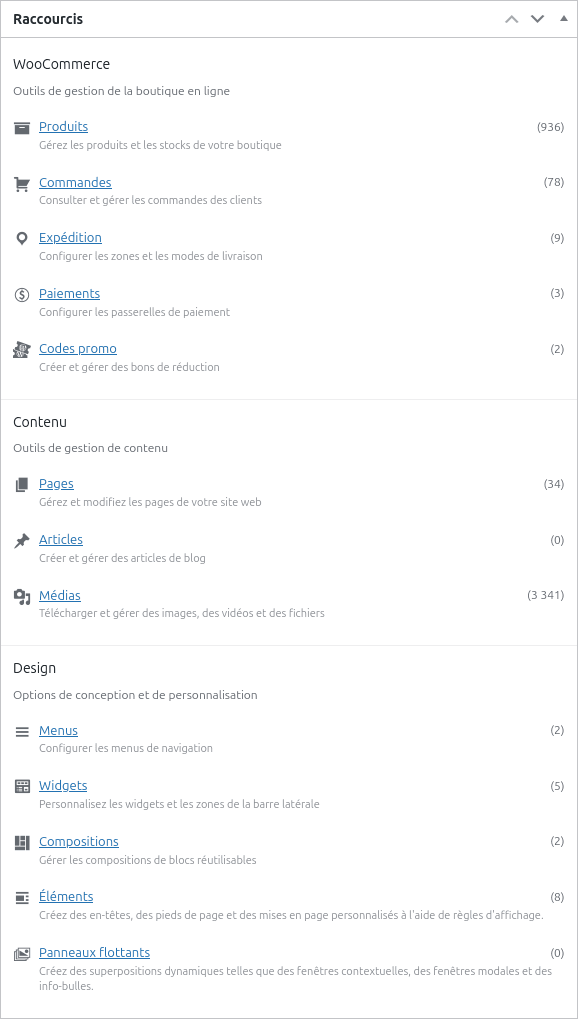Screen dimensions: 578x1019
Task: Move the Raccourcis widget down using the chevron
Action: pos(537,18)
